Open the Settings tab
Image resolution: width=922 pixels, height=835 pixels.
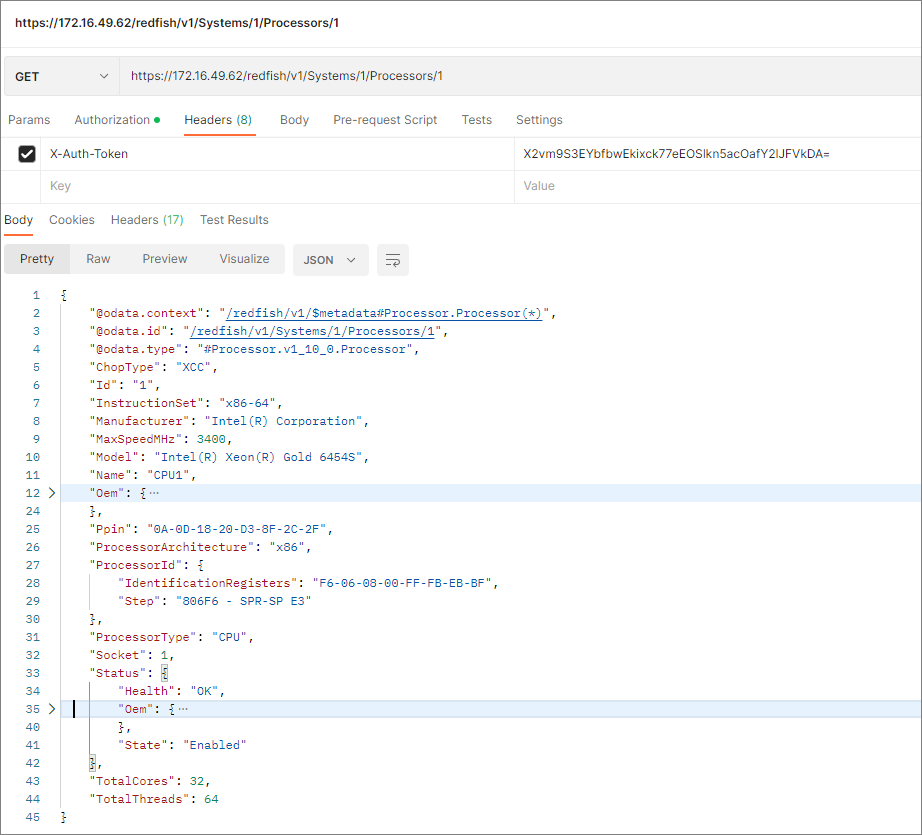[x=539, y=120]
